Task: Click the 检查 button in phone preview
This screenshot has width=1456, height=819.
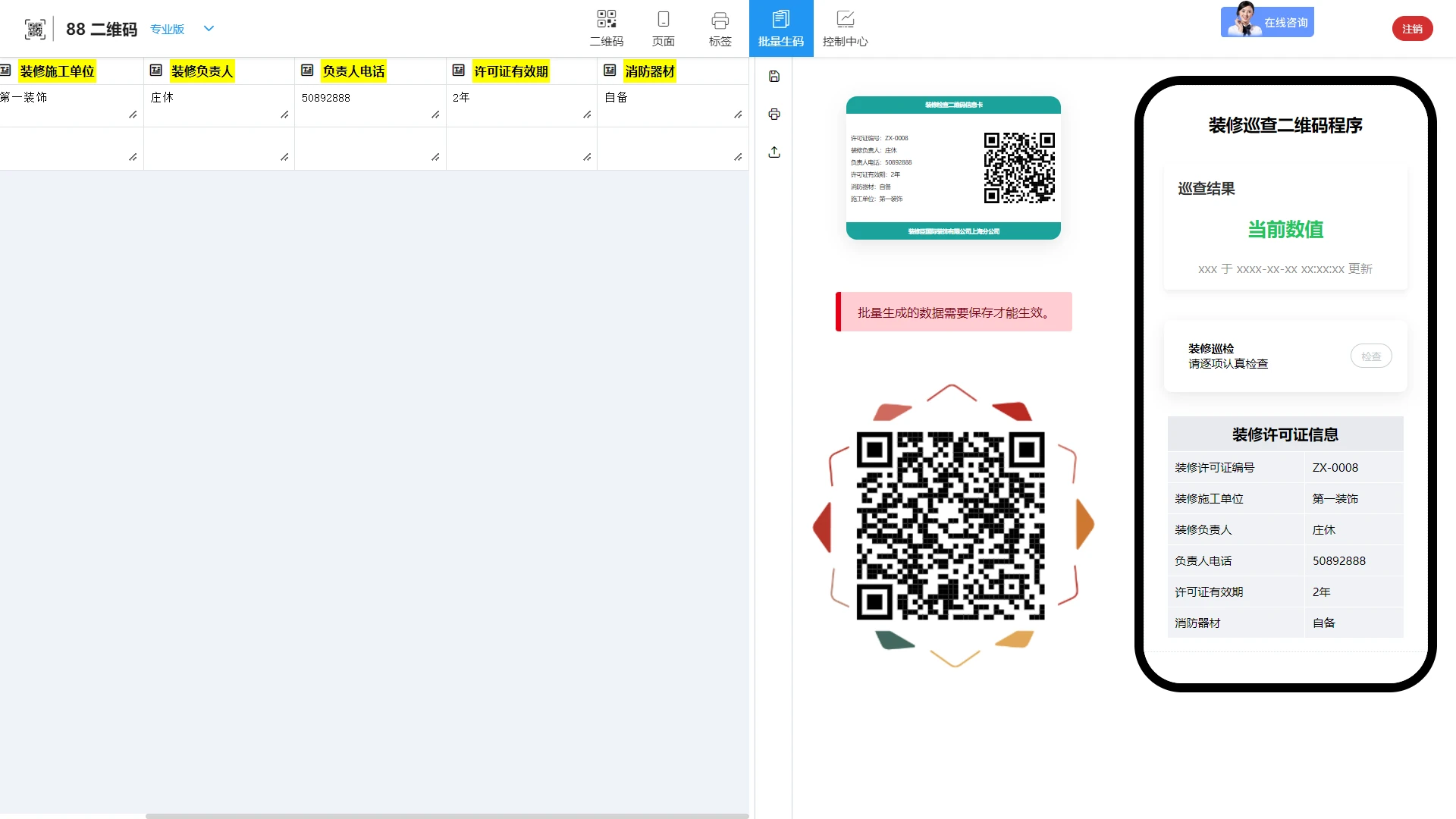Action: (x=1371, y=356)
